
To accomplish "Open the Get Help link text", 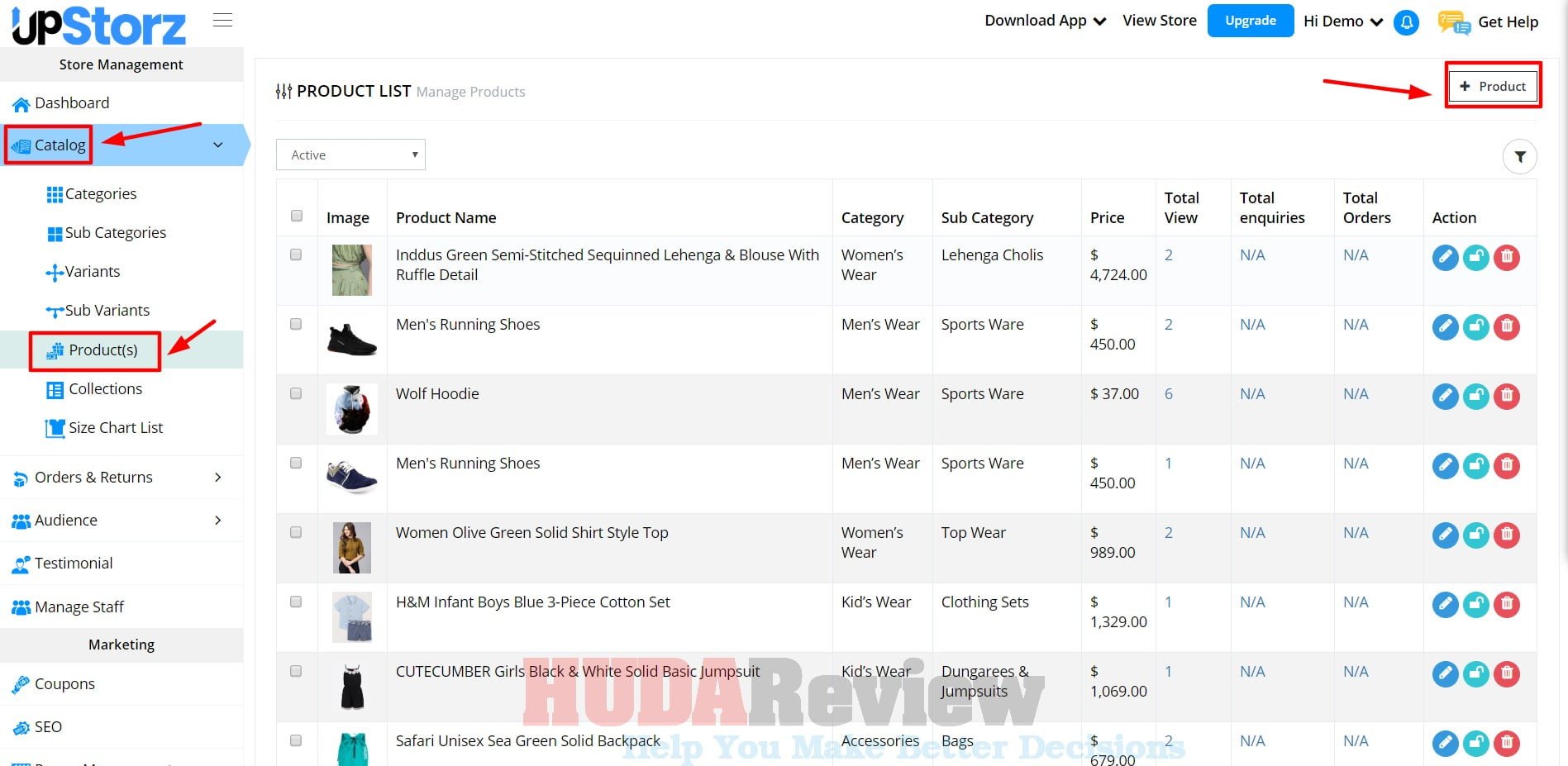I will tap(1508, 22).
